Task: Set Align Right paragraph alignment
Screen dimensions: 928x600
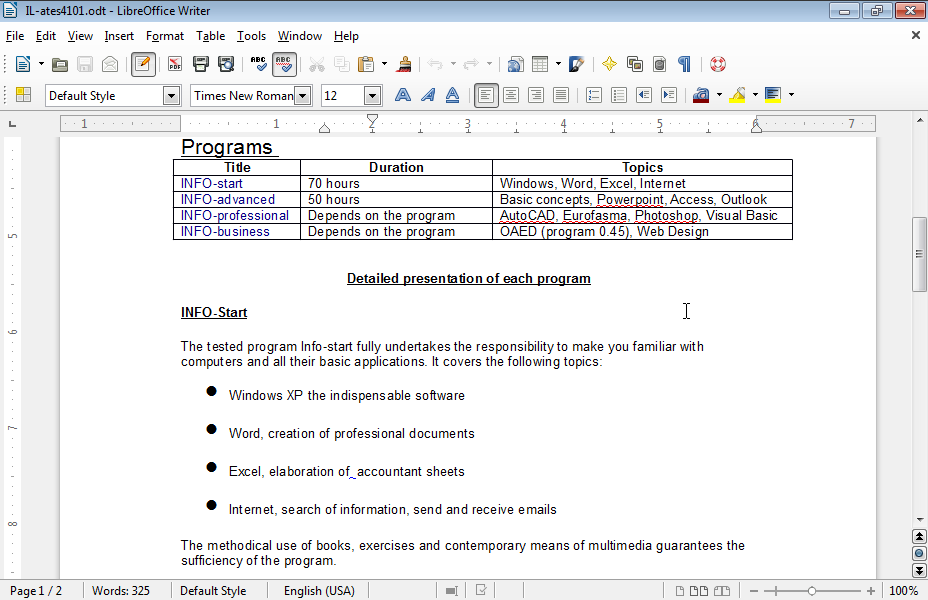Action: tap(536, 95)
